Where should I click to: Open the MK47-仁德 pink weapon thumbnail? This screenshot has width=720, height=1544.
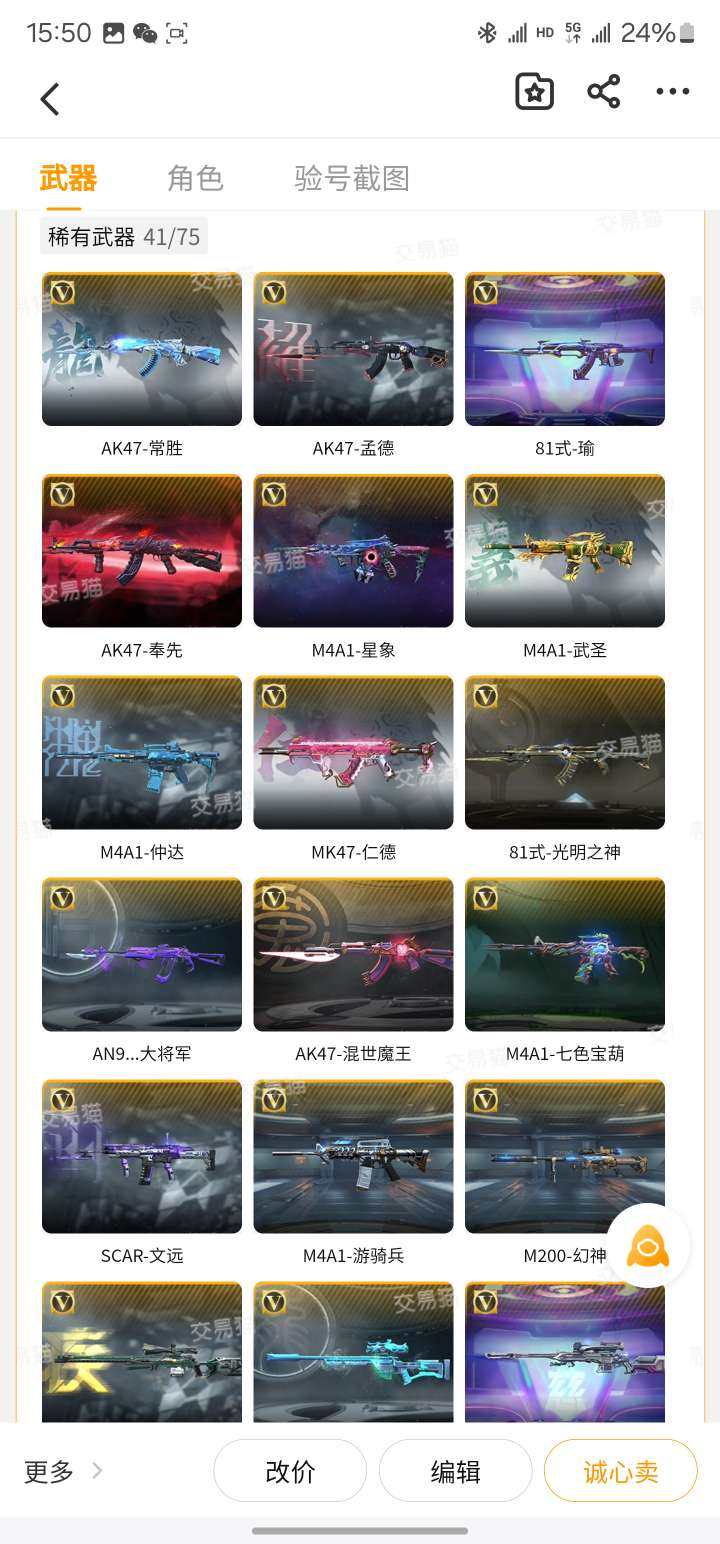[353, 753]
